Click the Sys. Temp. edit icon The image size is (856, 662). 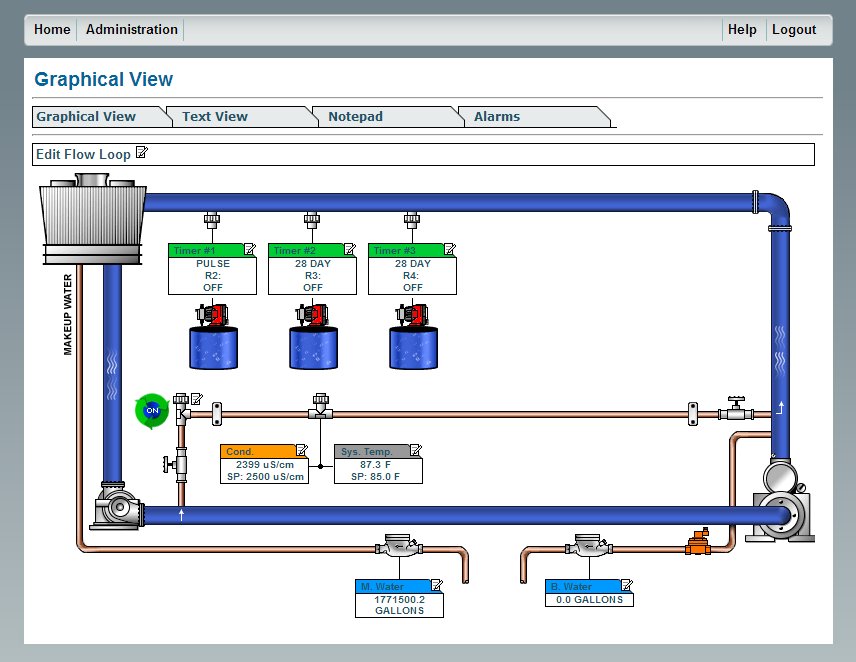[x=415, y=451]
